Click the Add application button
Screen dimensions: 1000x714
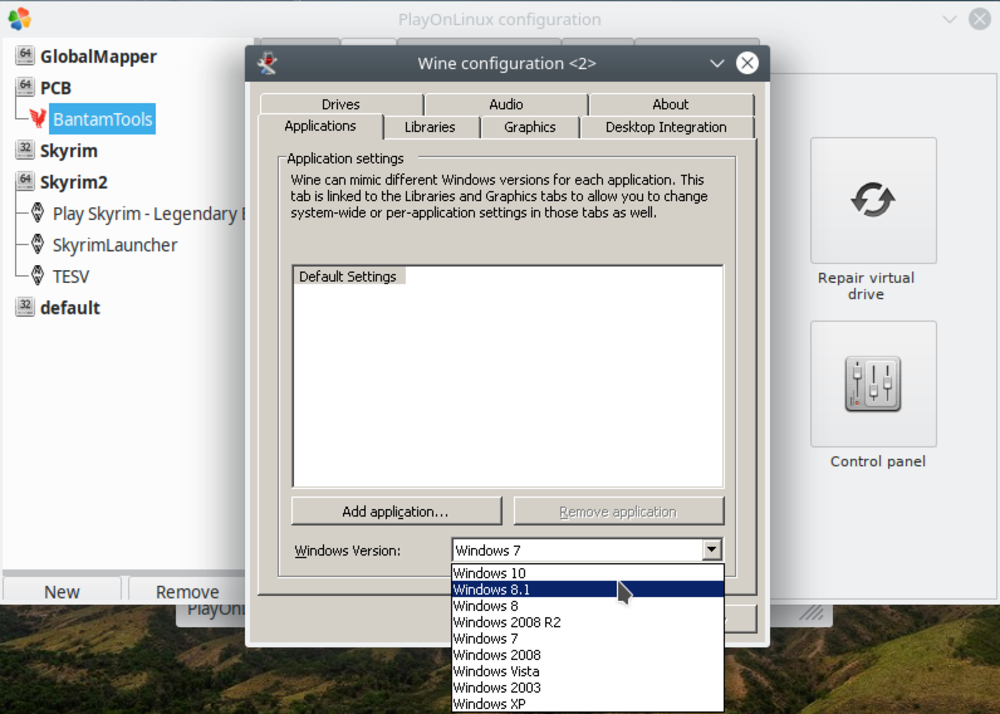point(396,511)
